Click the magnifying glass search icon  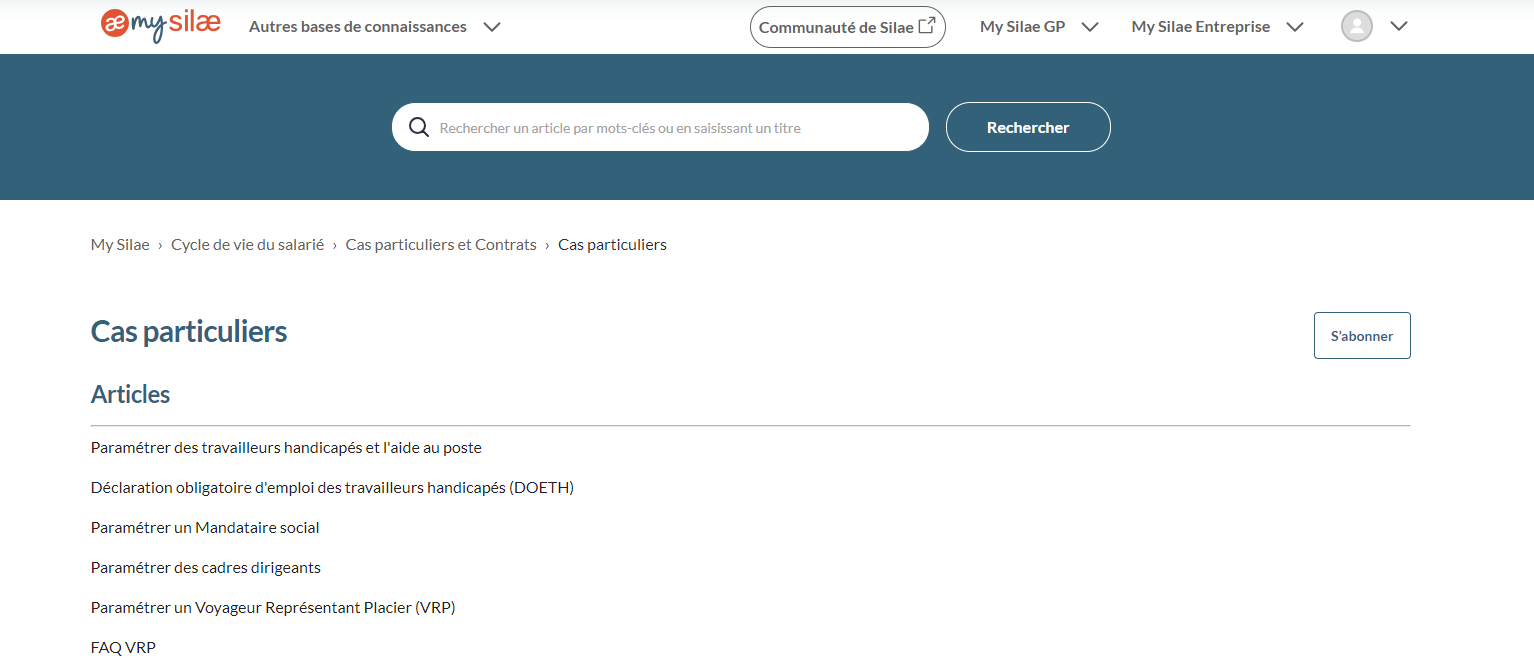click(418, 127)
